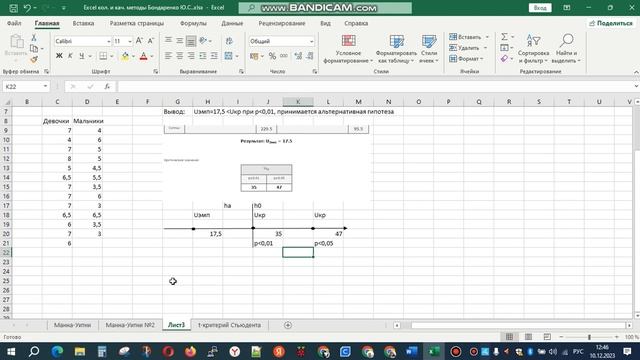
Task: Apply the yellow fill color
Action: [x=125, y=56]
